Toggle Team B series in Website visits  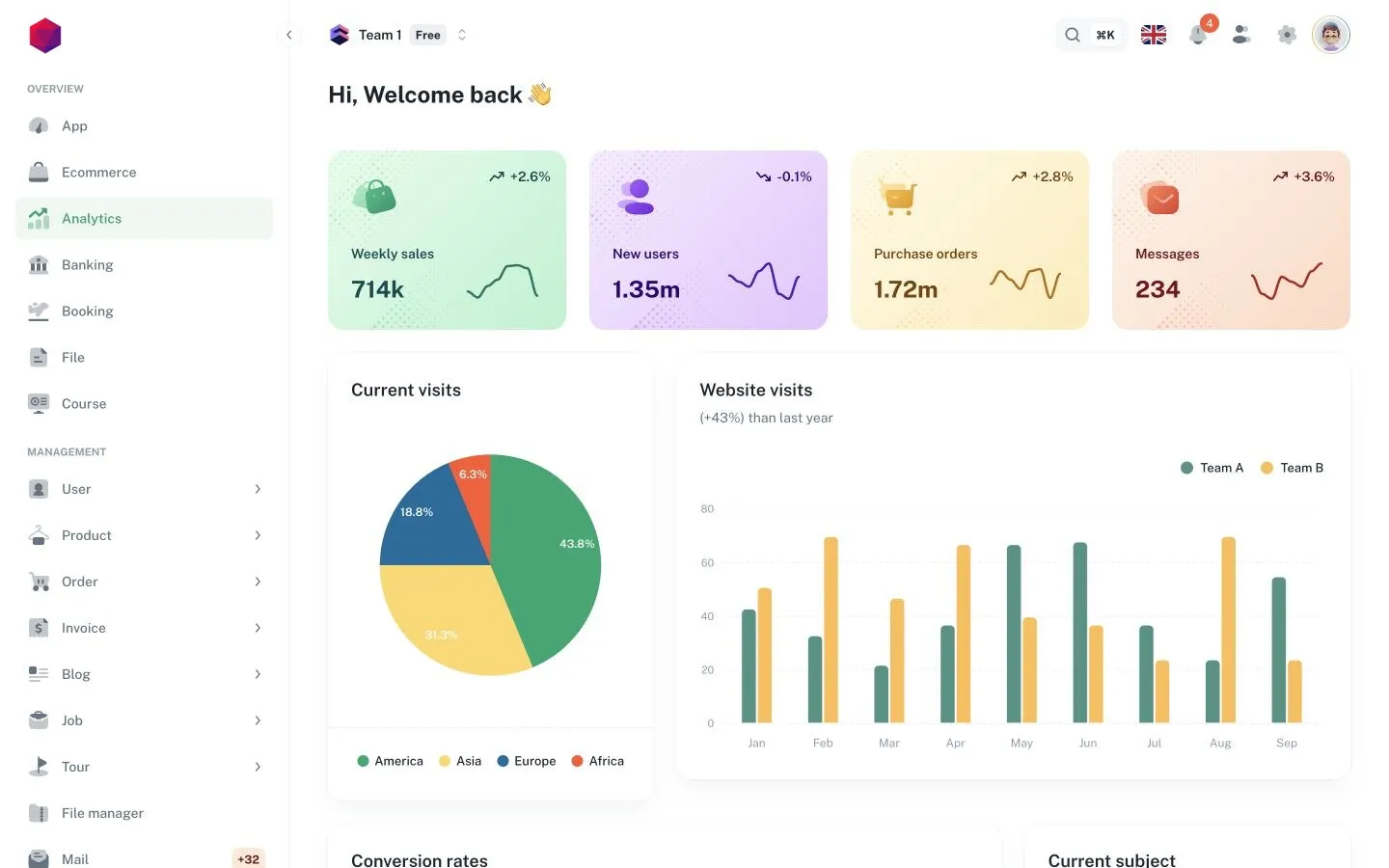pyautogui.click(x=1292, y=468)
